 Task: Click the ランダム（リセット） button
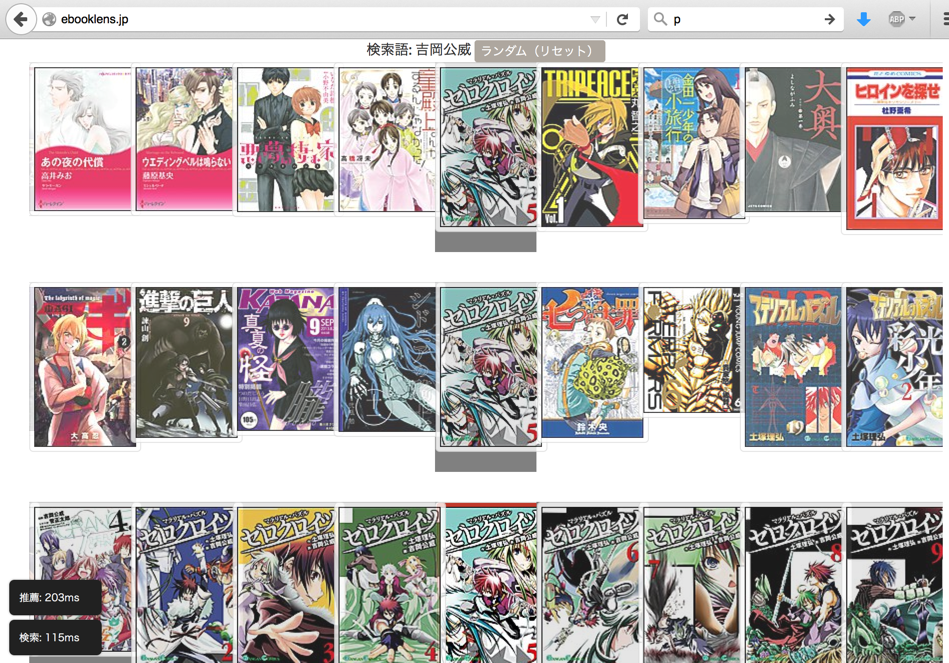(x=539, y=51)
